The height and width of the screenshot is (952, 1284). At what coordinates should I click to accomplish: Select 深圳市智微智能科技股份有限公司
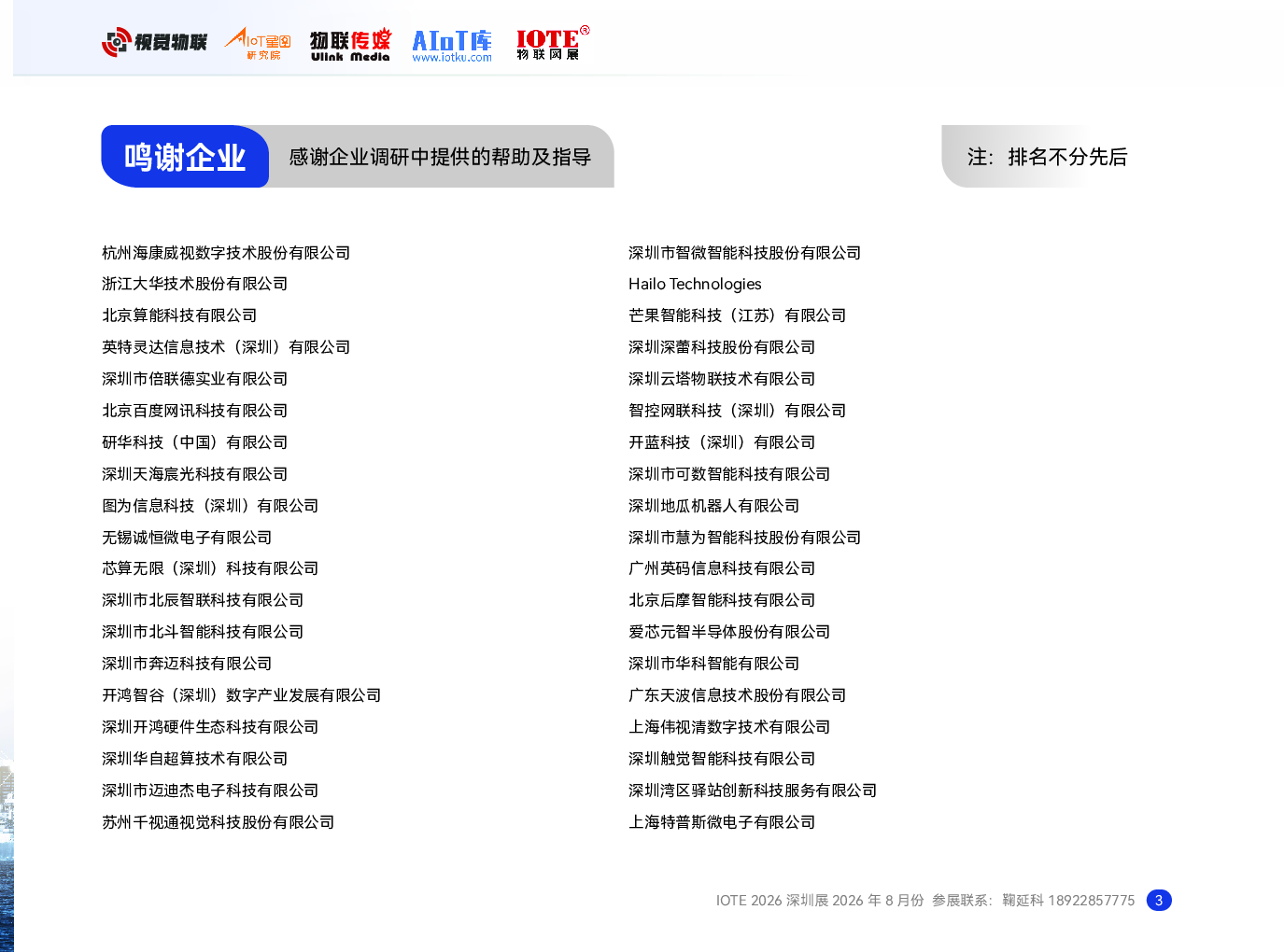[745, 253]
